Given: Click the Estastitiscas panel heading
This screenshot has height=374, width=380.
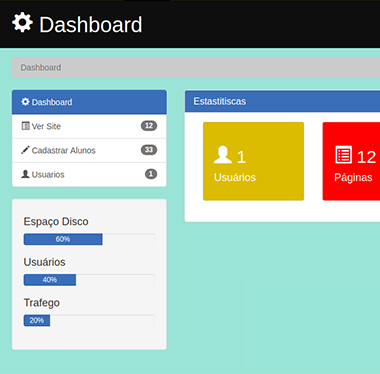Looking at the screenshot, I should (x=282, y=101).
